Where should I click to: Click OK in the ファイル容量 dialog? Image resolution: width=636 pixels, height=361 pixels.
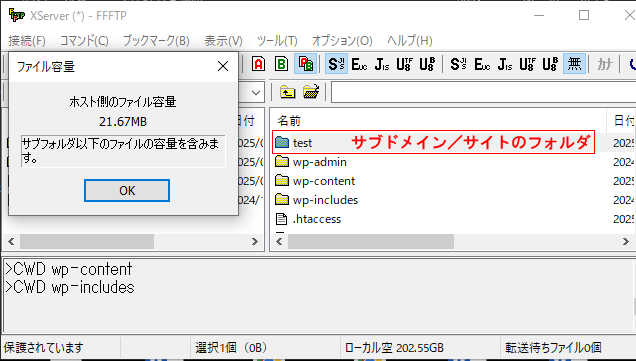127,190
